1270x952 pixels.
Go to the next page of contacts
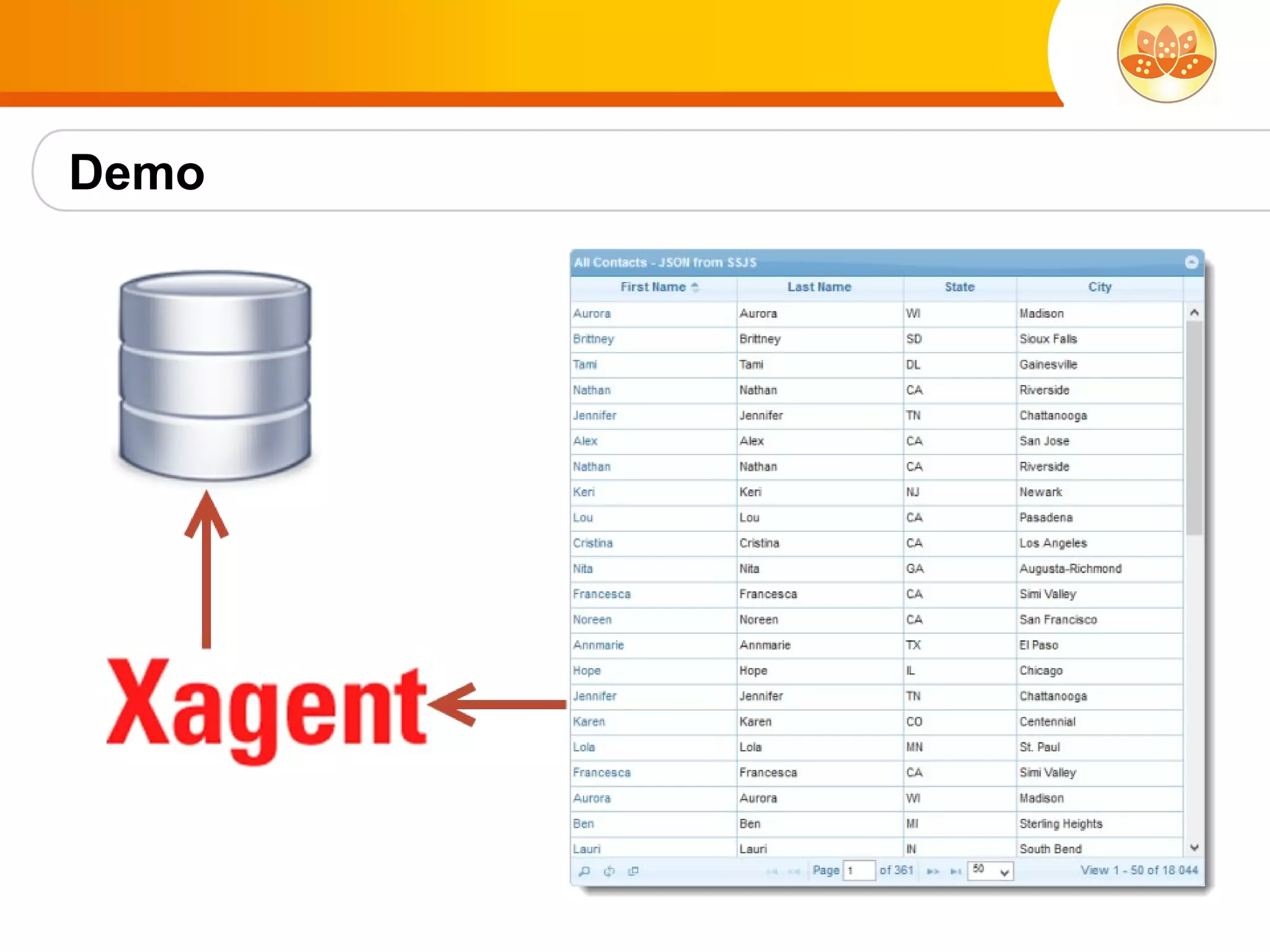932,871
